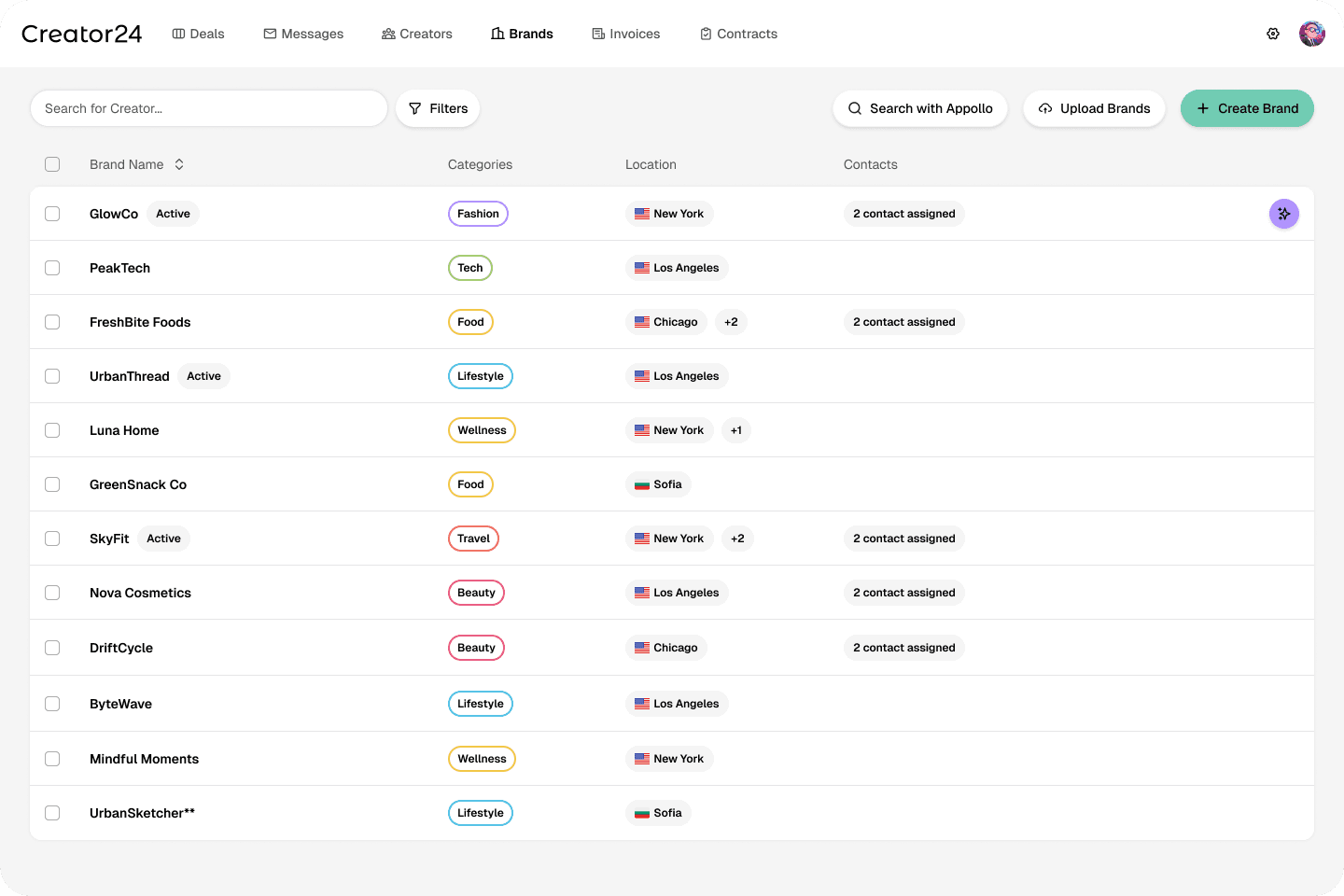Click the New York chip for Mindful Moments

coord(669,759)
